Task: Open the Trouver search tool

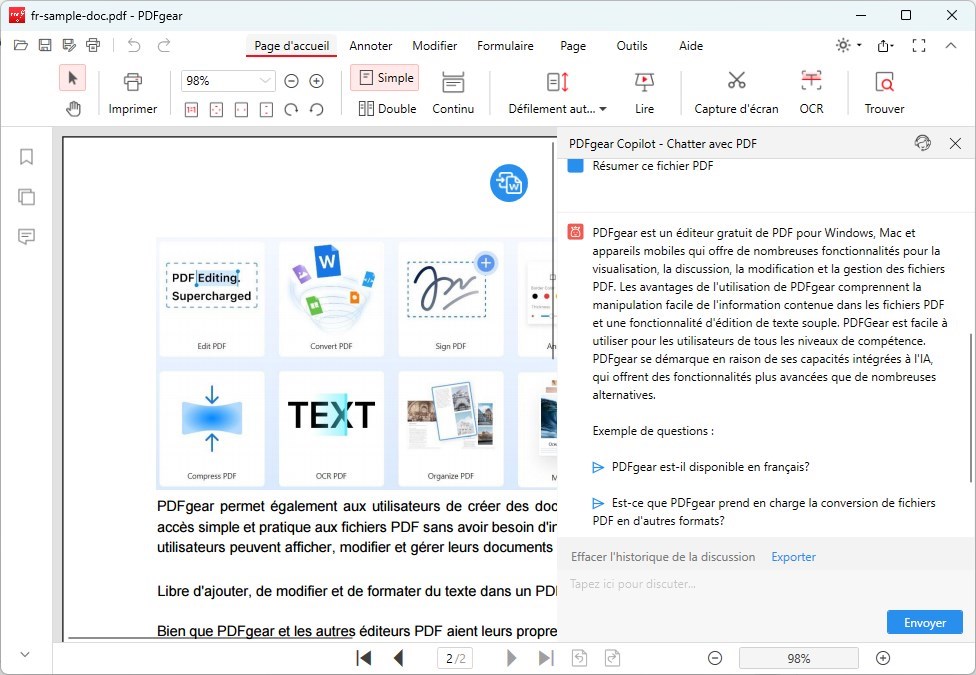Action: coord(884,93)
